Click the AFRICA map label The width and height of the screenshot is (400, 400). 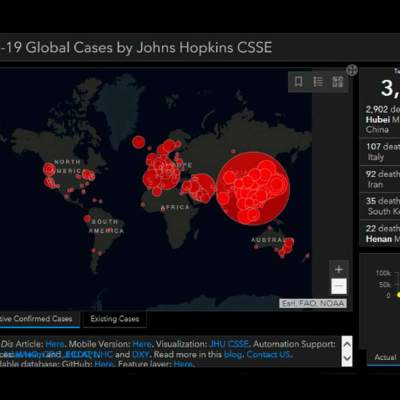pyautogui.click(x=175, y=208)
